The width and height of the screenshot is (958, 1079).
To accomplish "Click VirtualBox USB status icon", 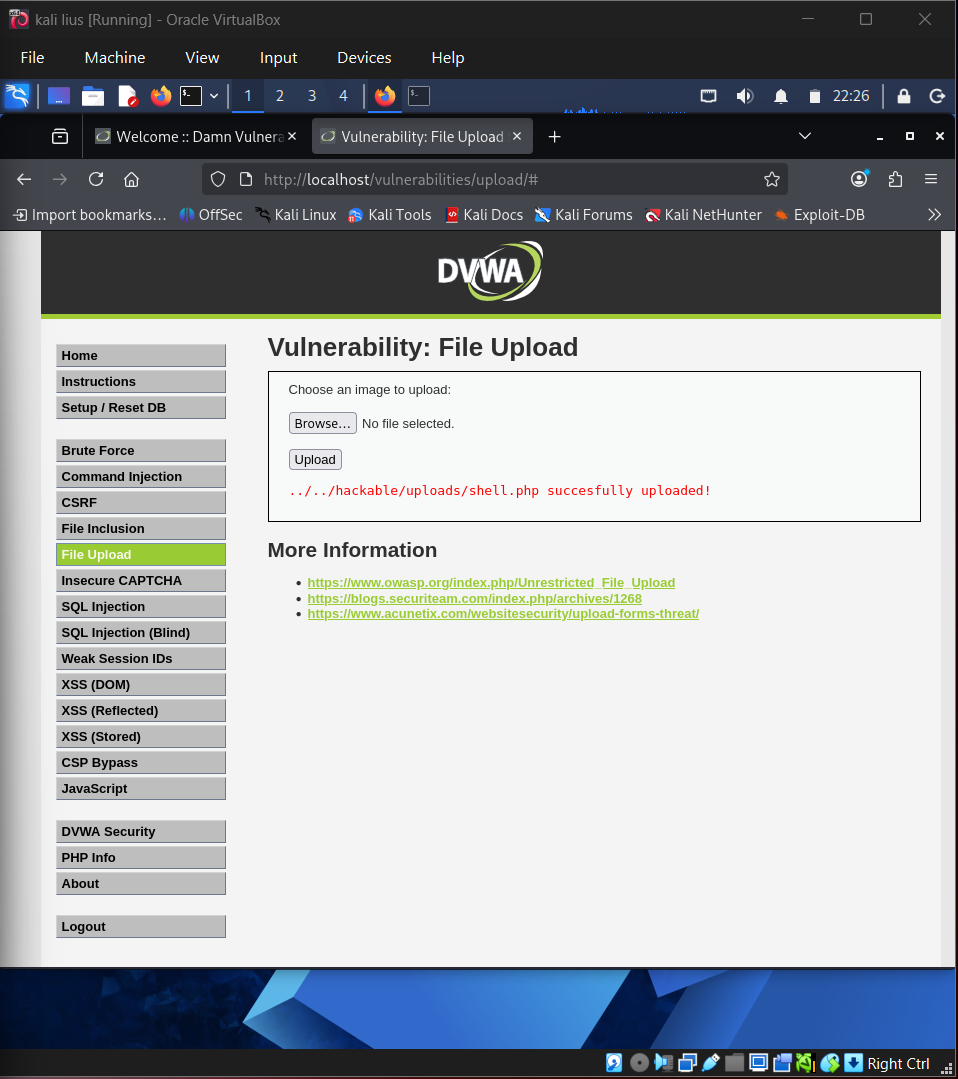I will (711, 1063).
